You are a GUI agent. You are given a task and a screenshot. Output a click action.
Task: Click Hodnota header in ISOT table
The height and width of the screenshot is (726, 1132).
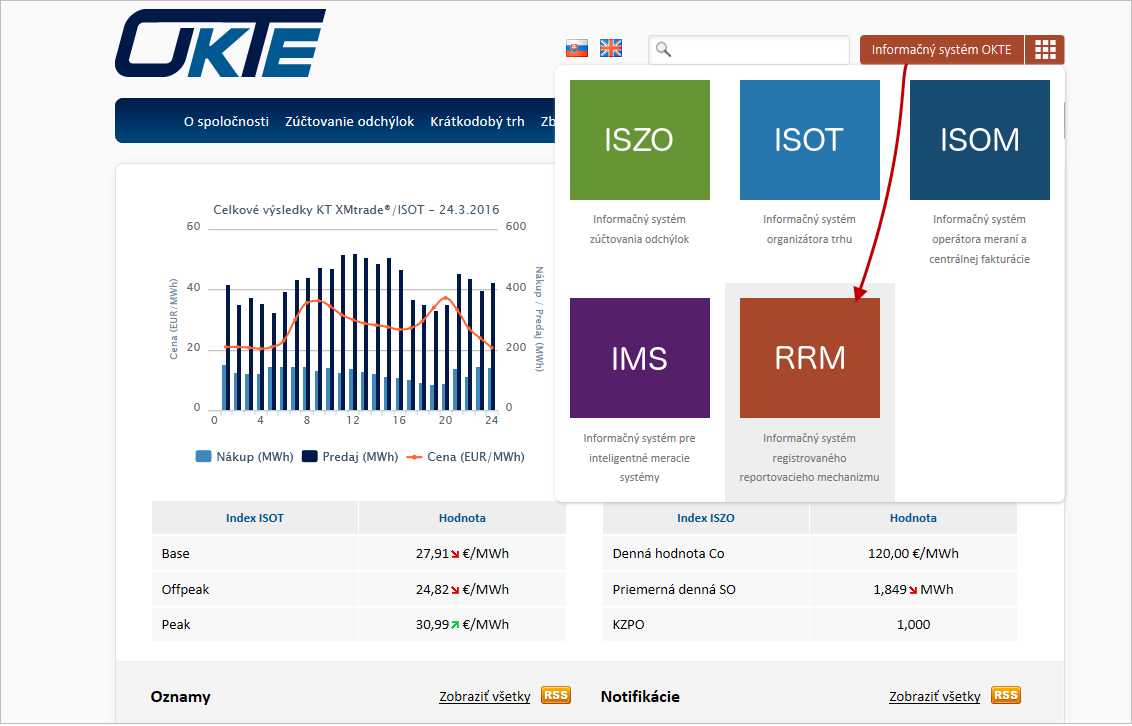(x=462, y=518)
